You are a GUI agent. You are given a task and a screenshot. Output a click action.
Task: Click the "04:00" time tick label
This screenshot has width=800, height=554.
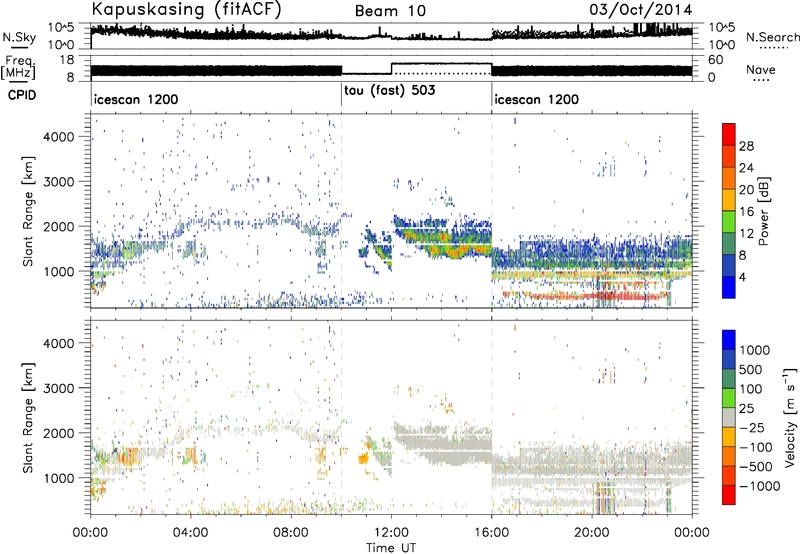coord(190,533)
